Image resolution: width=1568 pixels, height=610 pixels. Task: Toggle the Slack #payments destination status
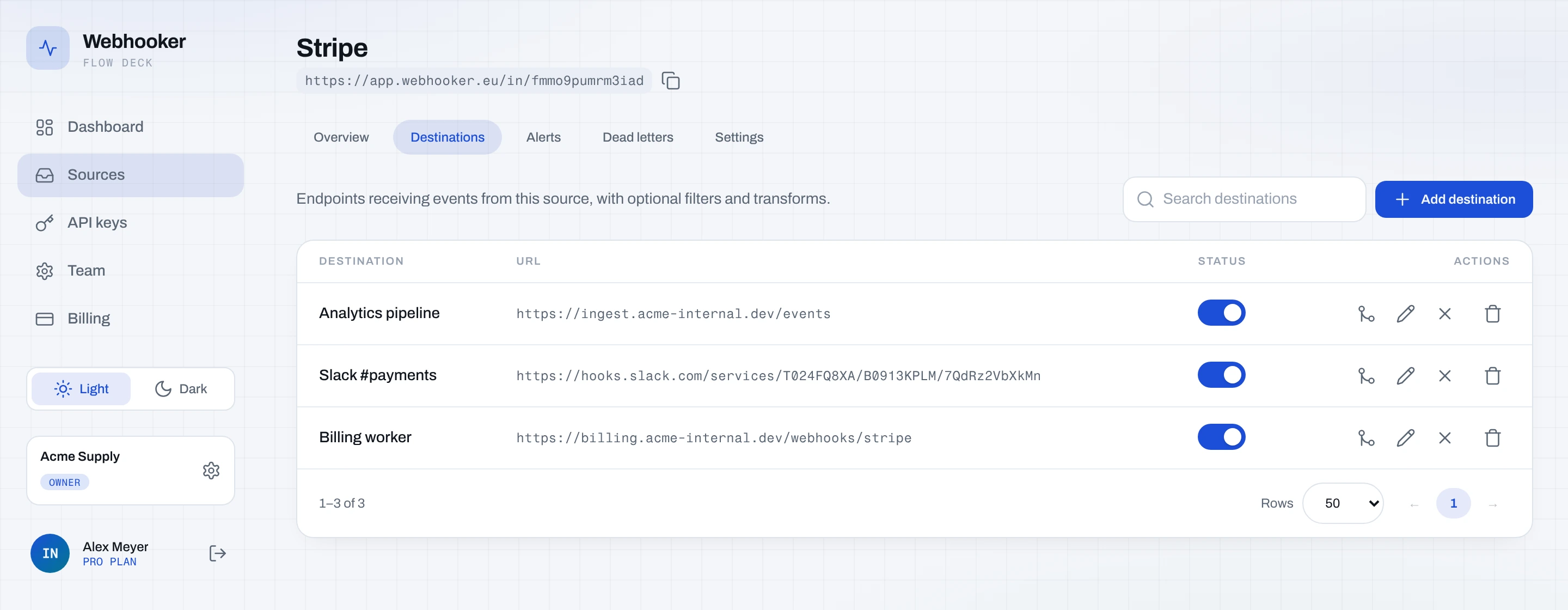[x=1221, y=375]
